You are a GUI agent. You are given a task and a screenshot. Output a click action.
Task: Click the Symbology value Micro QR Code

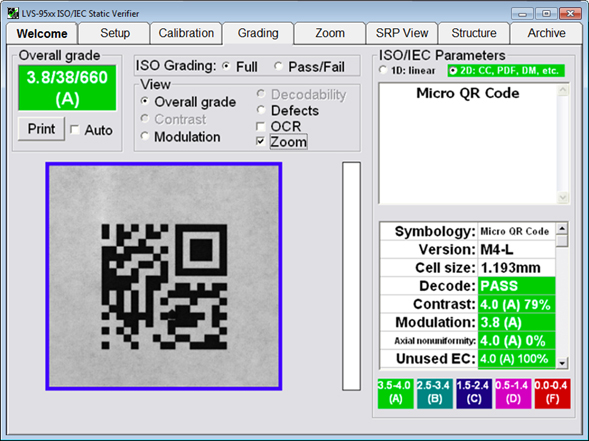coord(517,231)
